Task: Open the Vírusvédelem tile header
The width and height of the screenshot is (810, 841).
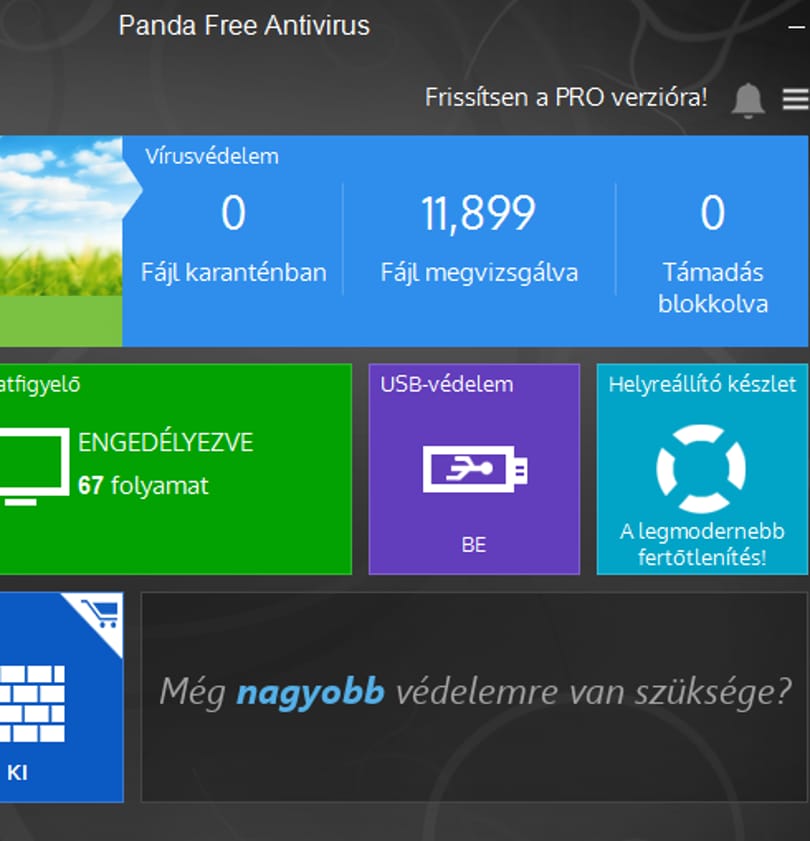Action: click(212, 157)
